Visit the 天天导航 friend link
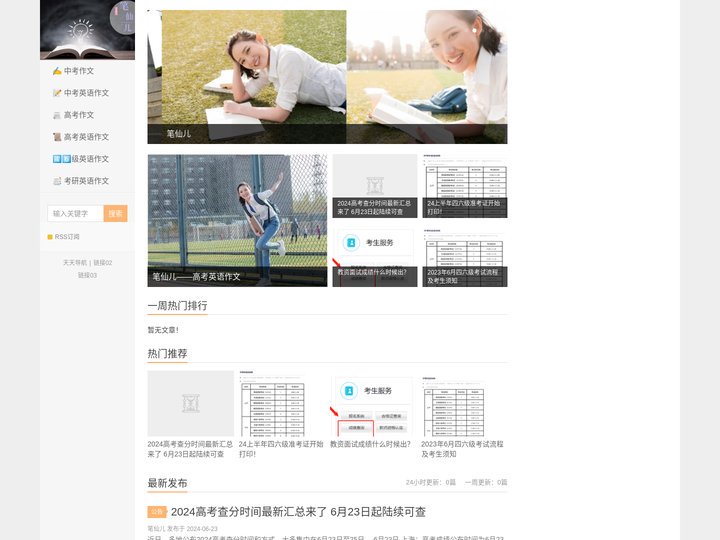 [75, 263]
